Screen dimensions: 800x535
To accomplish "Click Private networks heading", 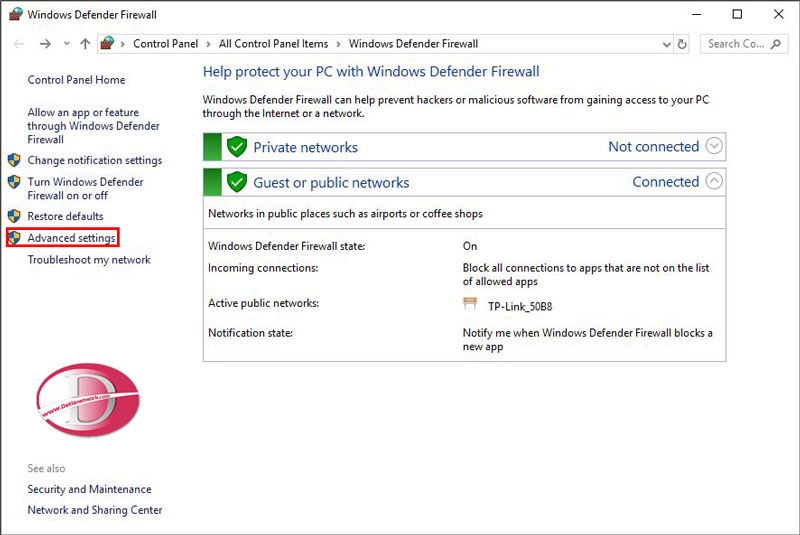I will pos(306,147).
